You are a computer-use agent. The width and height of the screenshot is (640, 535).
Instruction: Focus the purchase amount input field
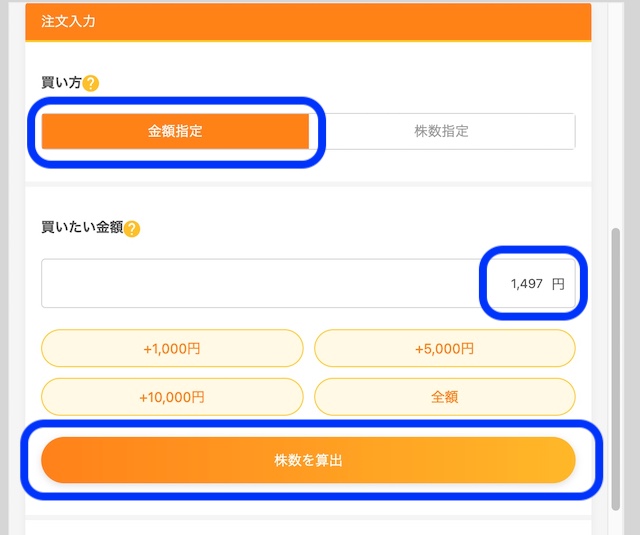(x=260, y=284)
